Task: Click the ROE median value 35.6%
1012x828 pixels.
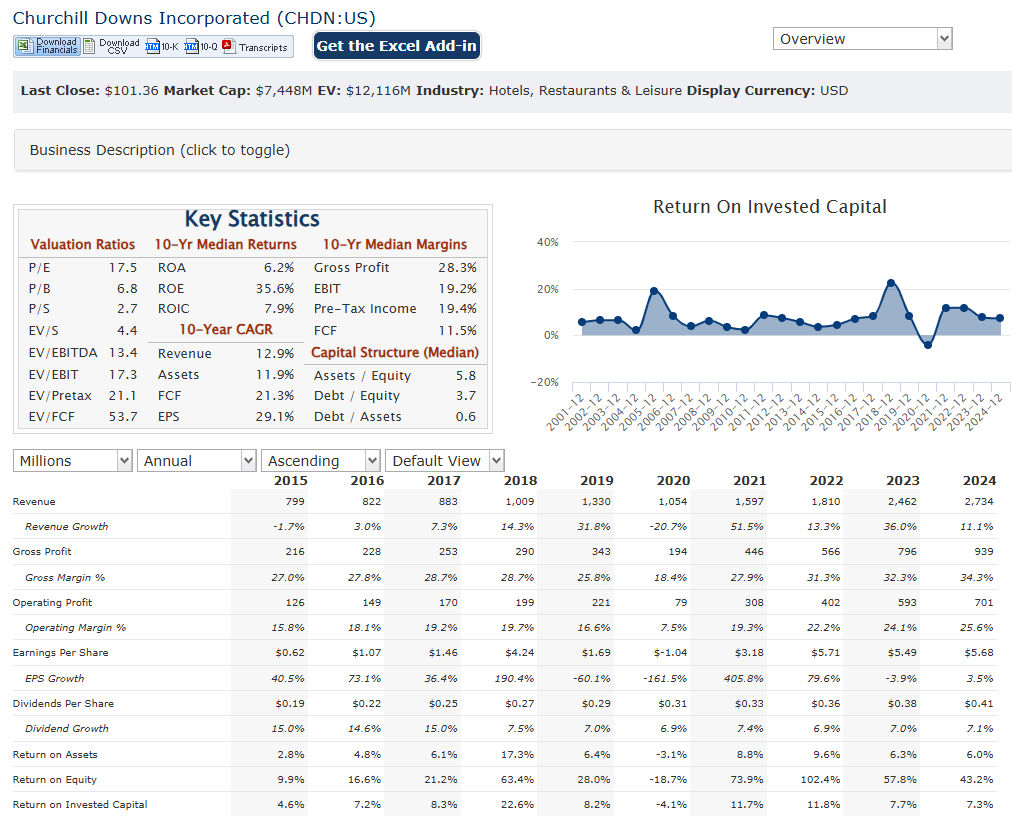Action: (x=275, y=288)
